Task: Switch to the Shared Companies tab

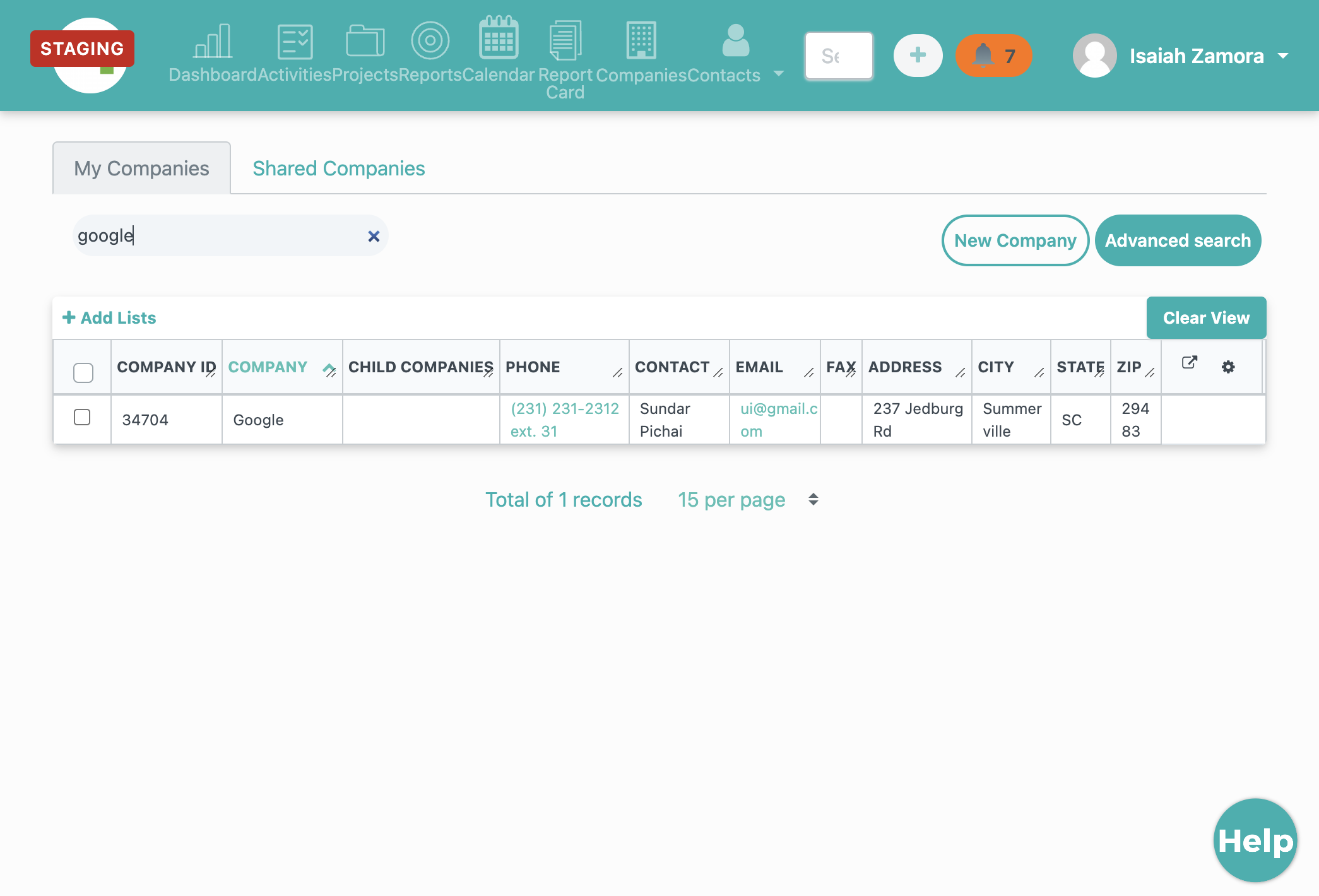Action: point(338,168)
